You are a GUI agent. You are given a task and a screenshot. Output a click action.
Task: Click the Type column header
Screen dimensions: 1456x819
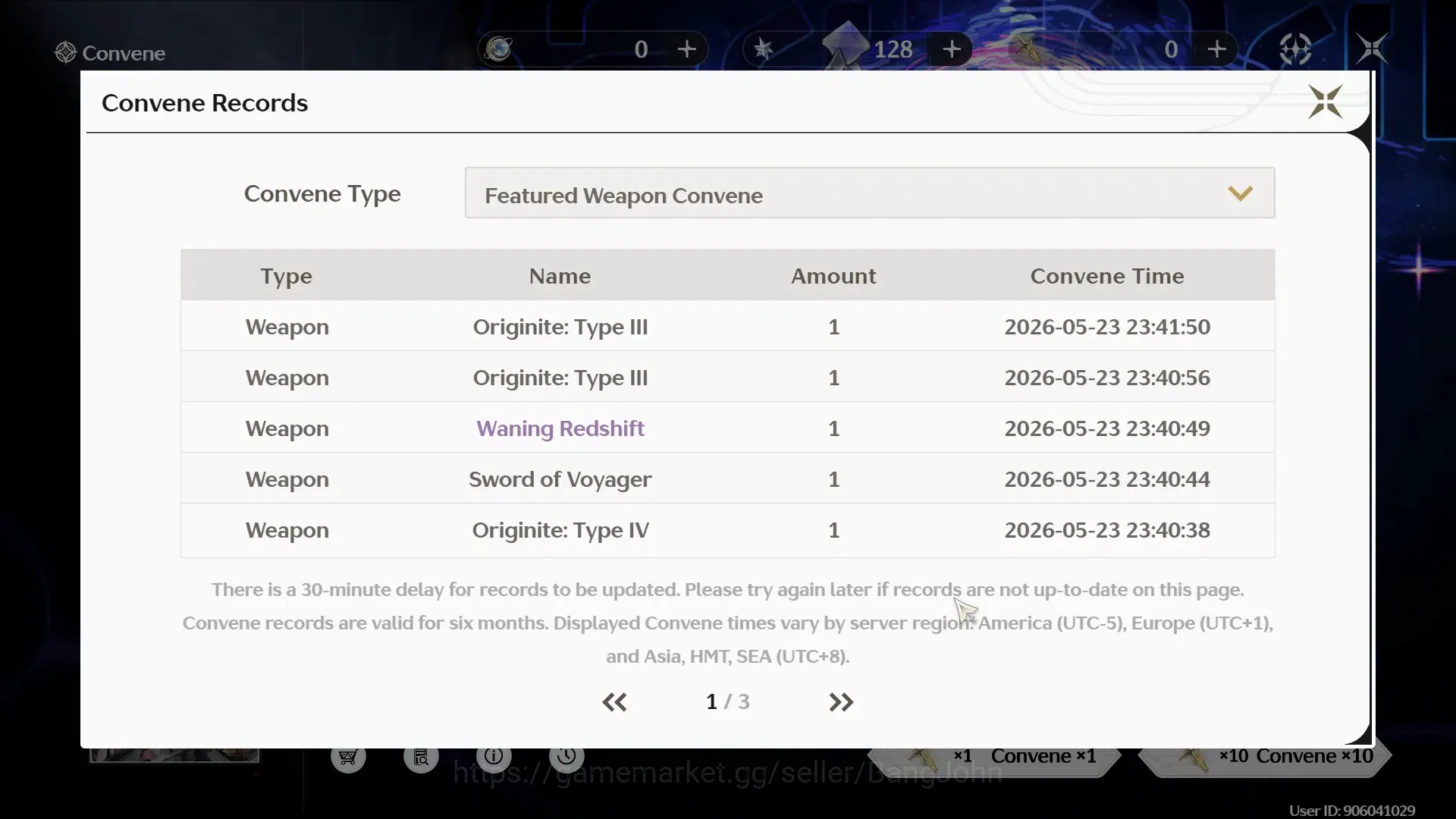287,277
